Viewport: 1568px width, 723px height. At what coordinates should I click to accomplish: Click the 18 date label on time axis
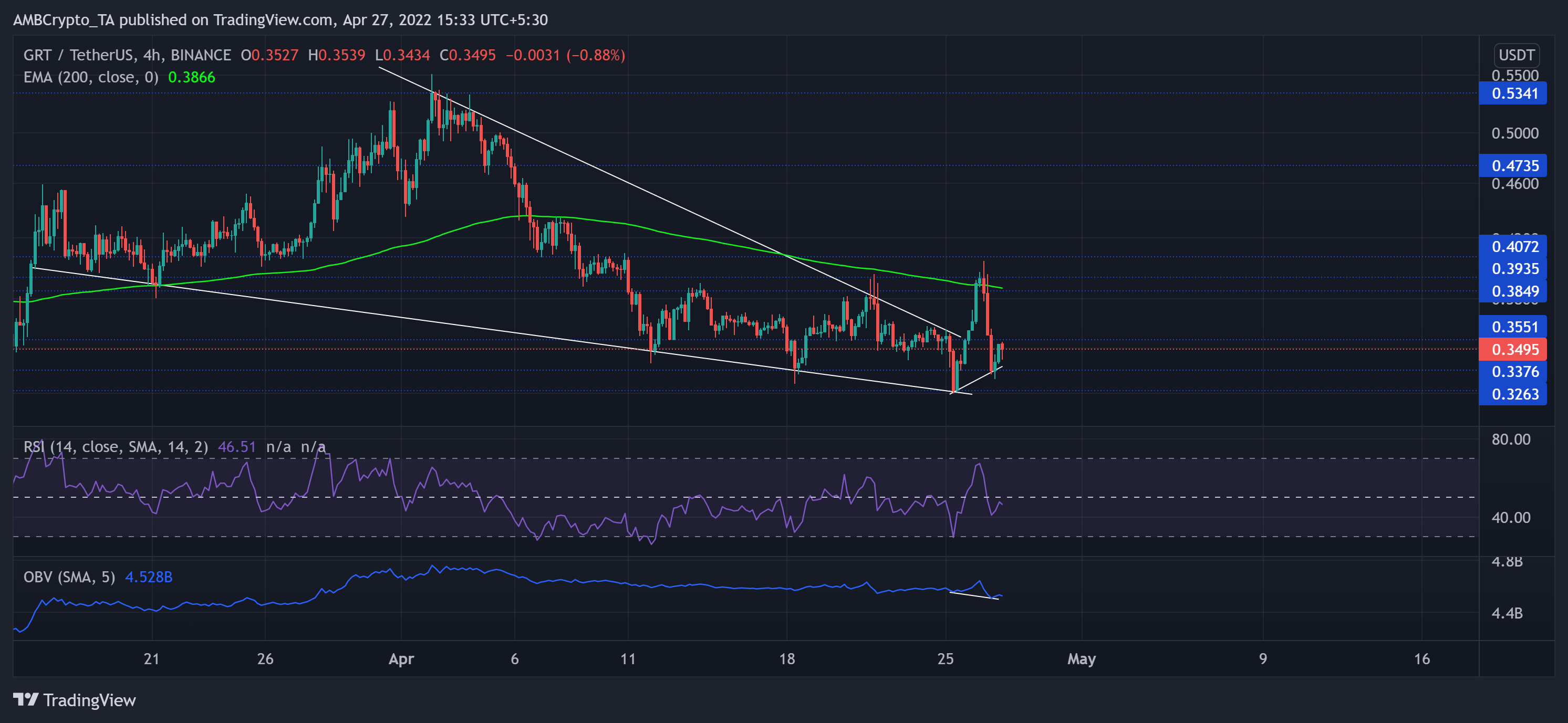pyautogui.click(x=786, y=658)
